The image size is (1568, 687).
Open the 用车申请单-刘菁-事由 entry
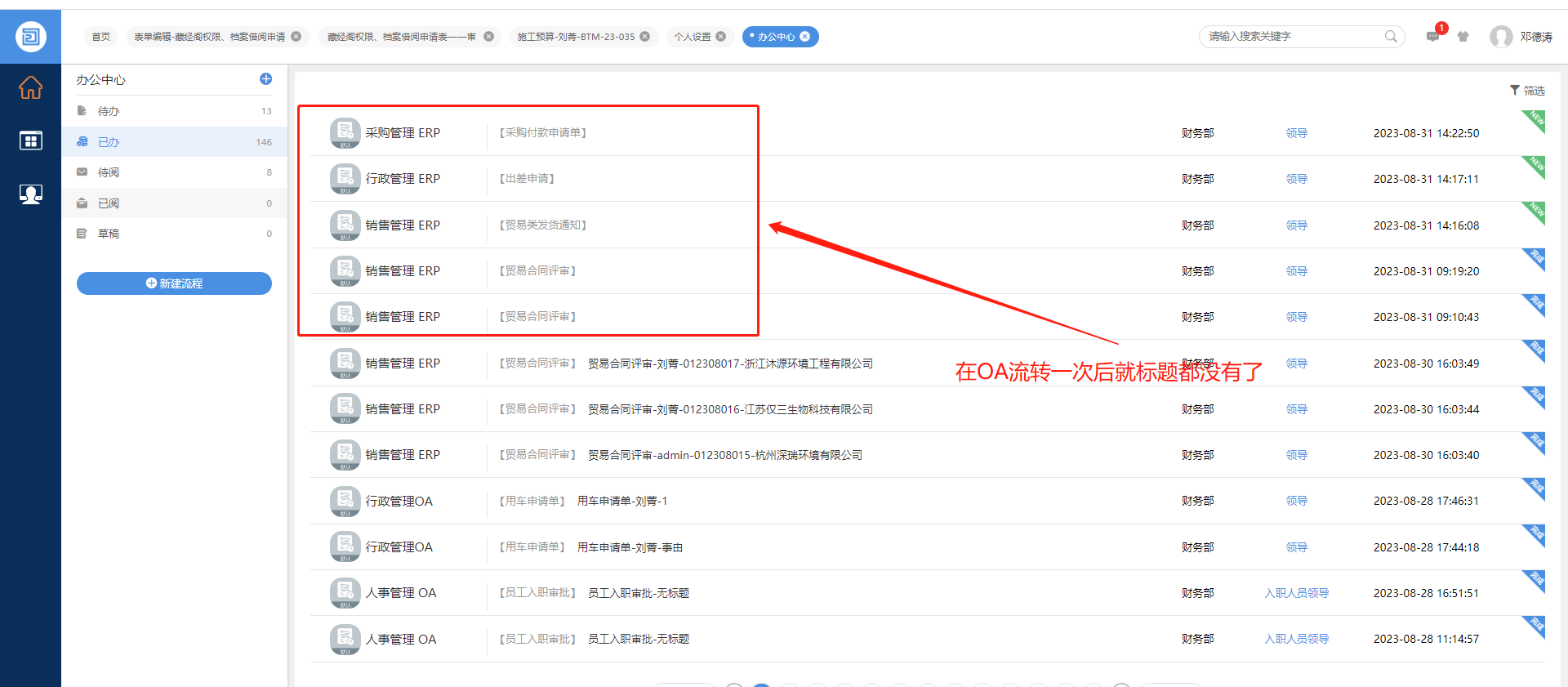[630, 547]
